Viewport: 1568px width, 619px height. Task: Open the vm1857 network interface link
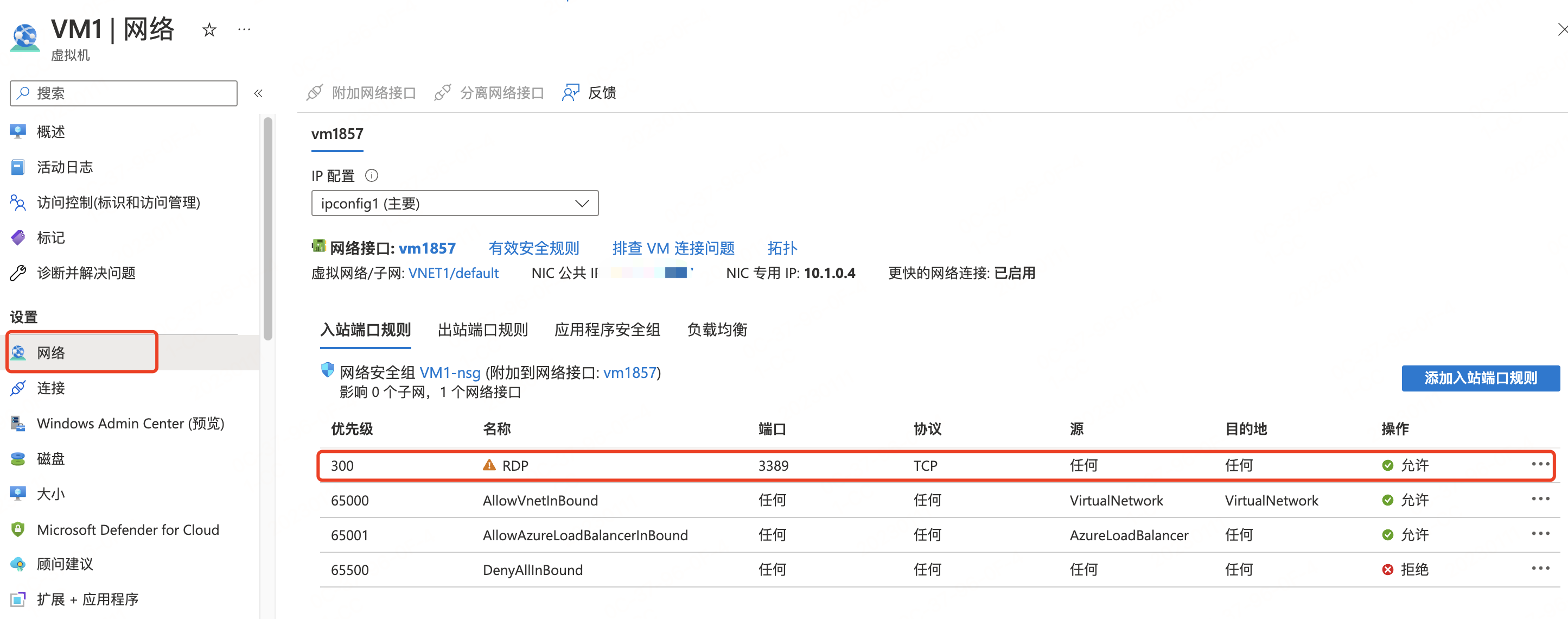pos(426,249)
